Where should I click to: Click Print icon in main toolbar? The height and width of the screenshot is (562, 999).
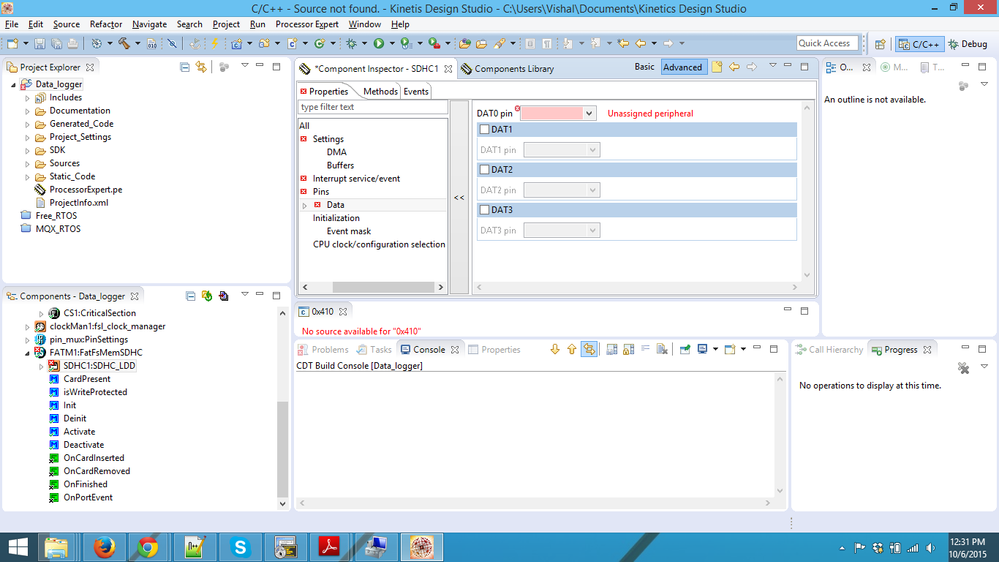pyautogui.click(x=73, y=43)
